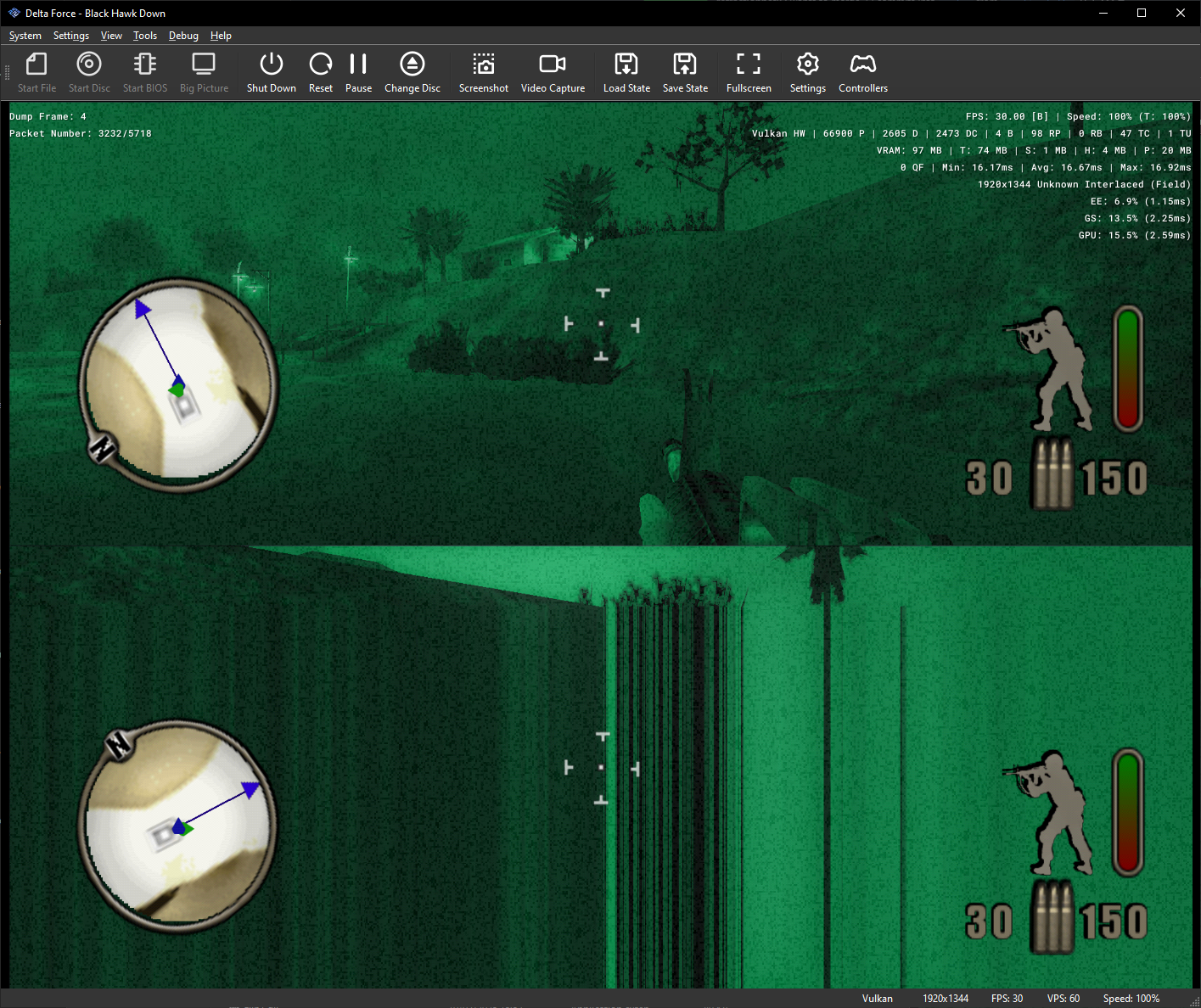
Task: Click the upper player's bullets ammo icon
Action: coord(1052,473)
